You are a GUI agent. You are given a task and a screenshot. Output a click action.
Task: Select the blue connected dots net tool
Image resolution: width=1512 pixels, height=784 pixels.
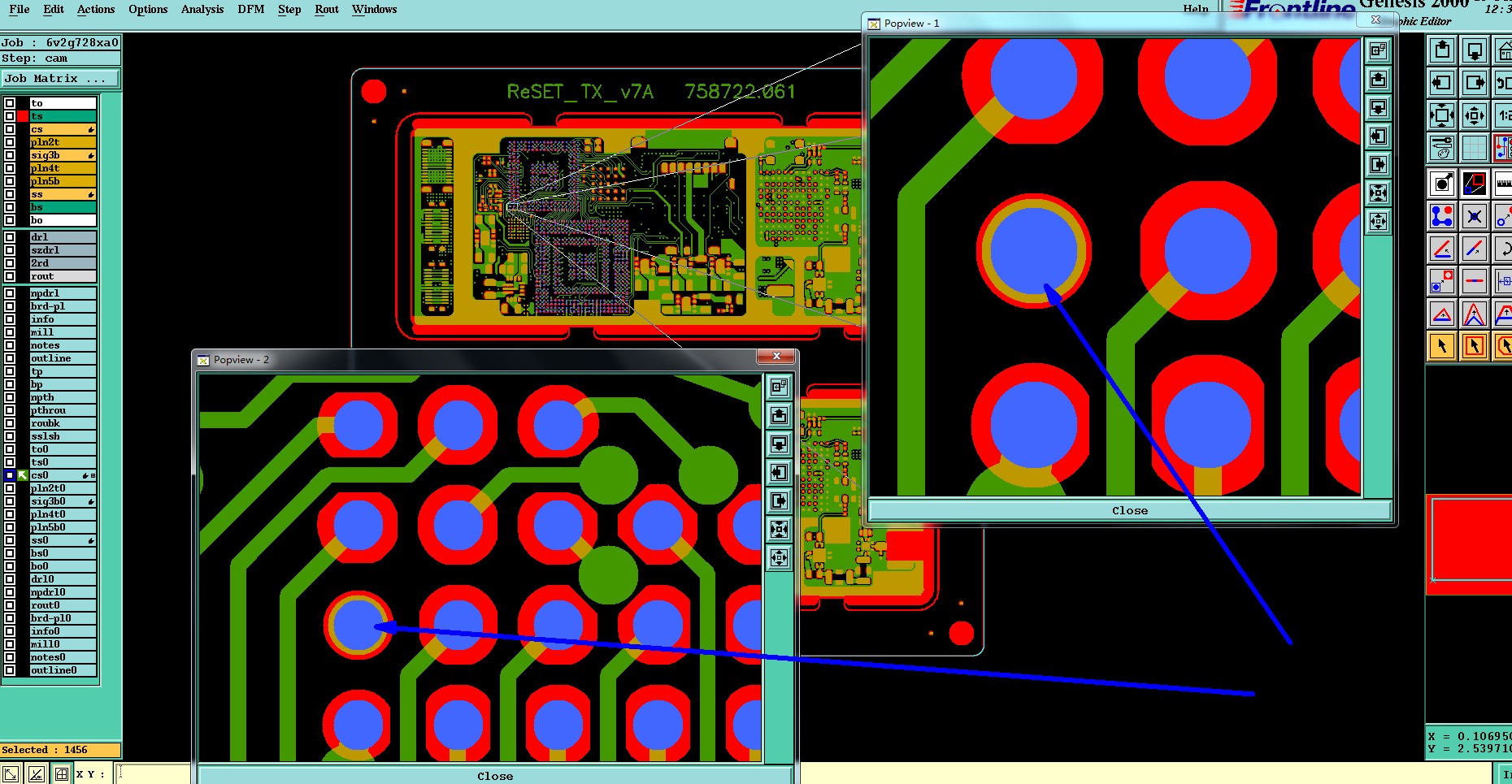(x=1442, y=216)
